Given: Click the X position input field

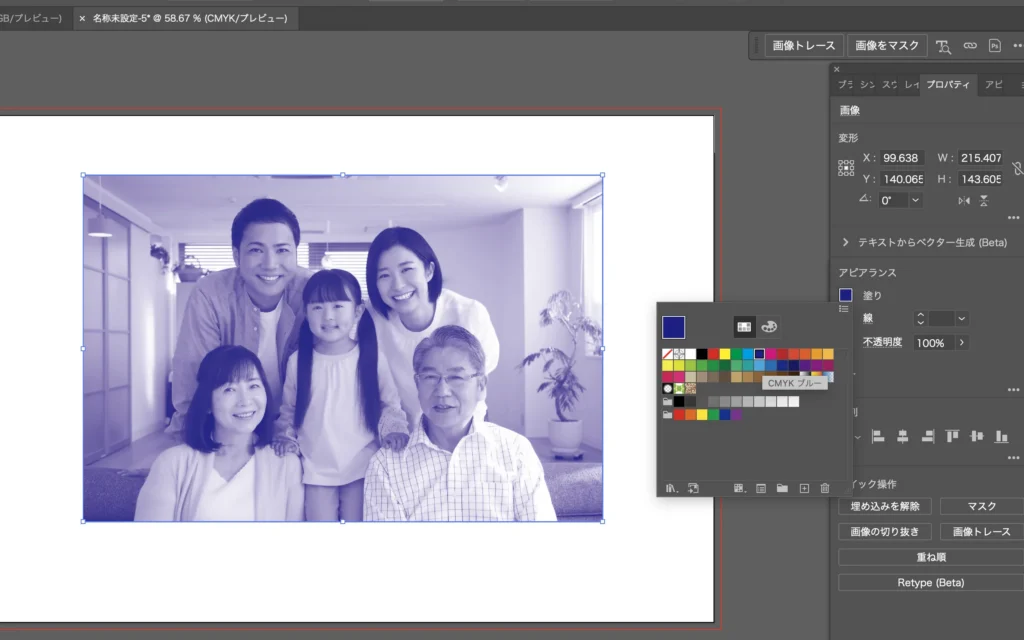Looking at the screenshot, I should (x=901, y=158).
